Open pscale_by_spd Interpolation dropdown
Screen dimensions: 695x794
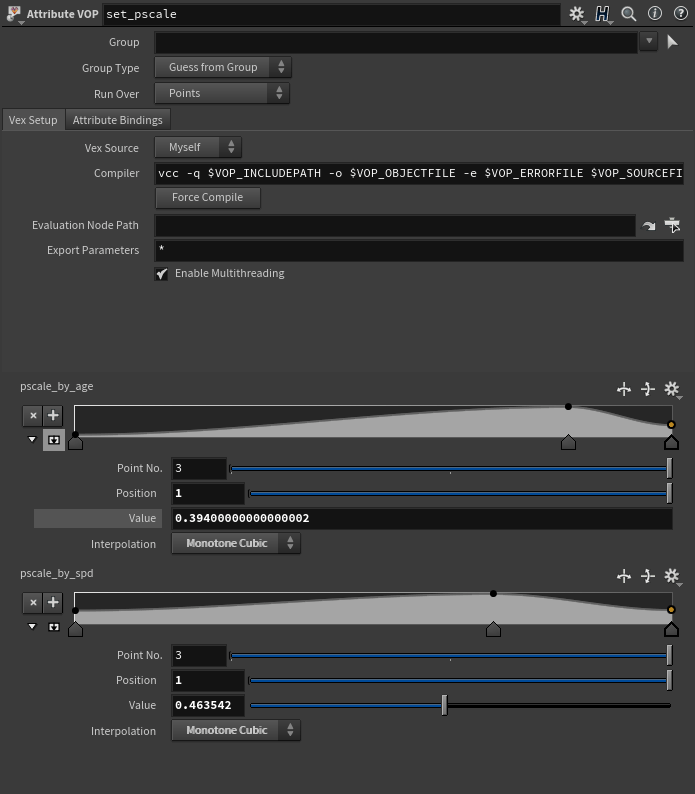pyautogui.click(x=236, y=730)
